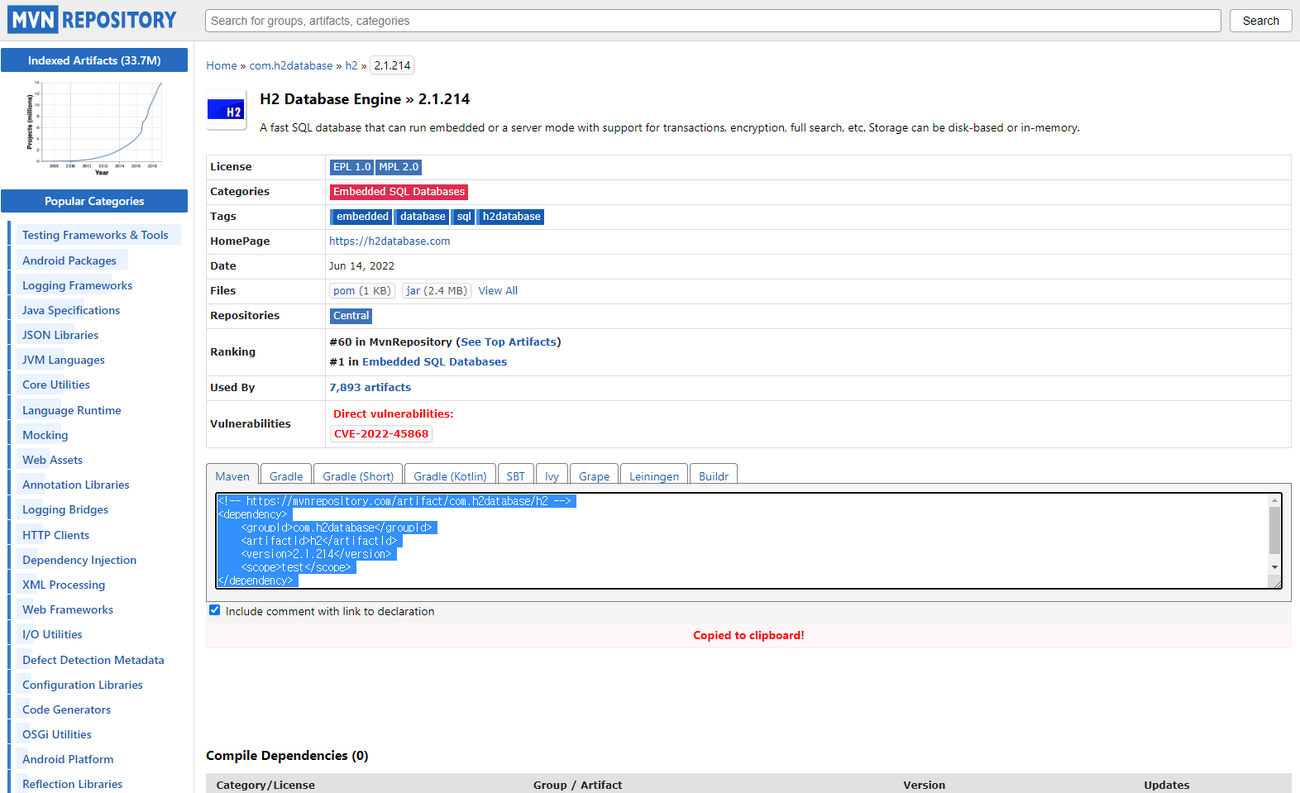1300x793 pixels.
Task: Open Web Assets category
Action: point(52,460)
